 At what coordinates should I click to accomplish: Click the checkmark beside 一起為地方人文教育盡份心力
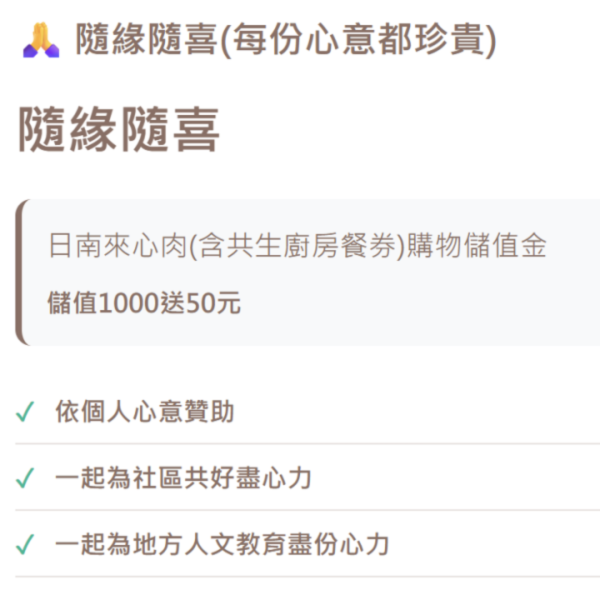pos(25,545)
